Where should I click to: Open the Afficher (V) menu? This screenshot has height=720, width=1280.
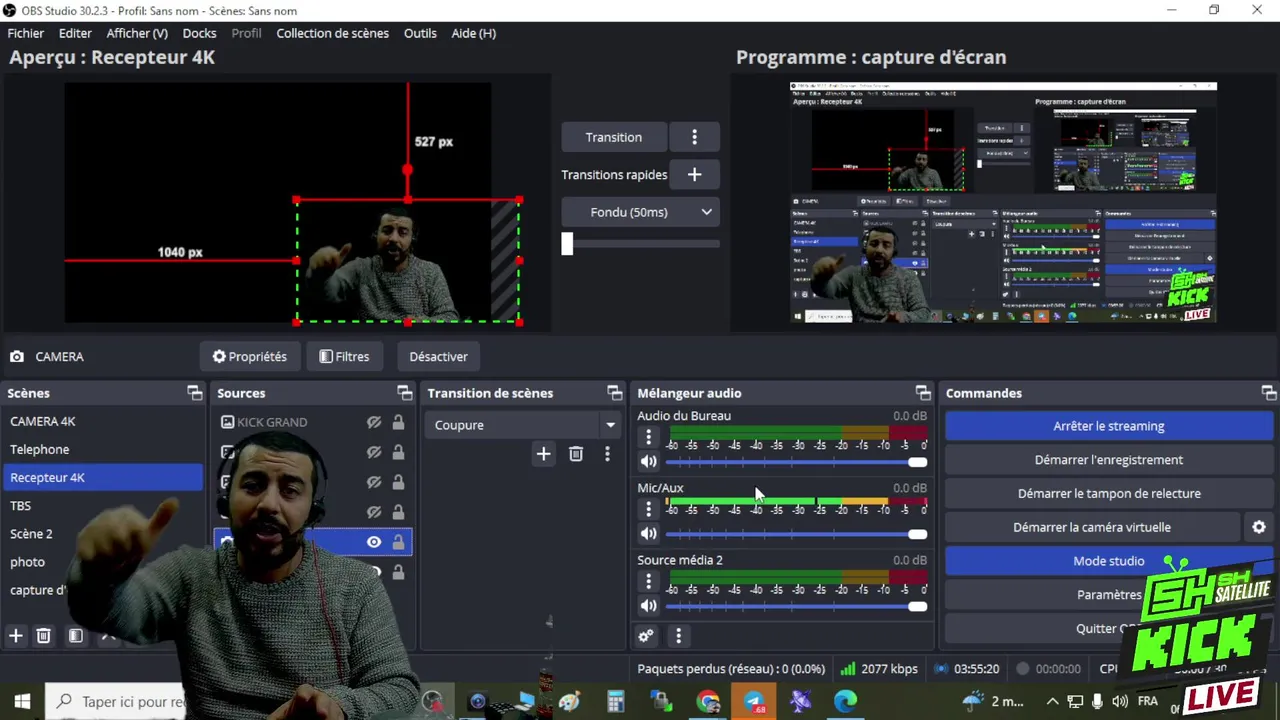(137, 33)
